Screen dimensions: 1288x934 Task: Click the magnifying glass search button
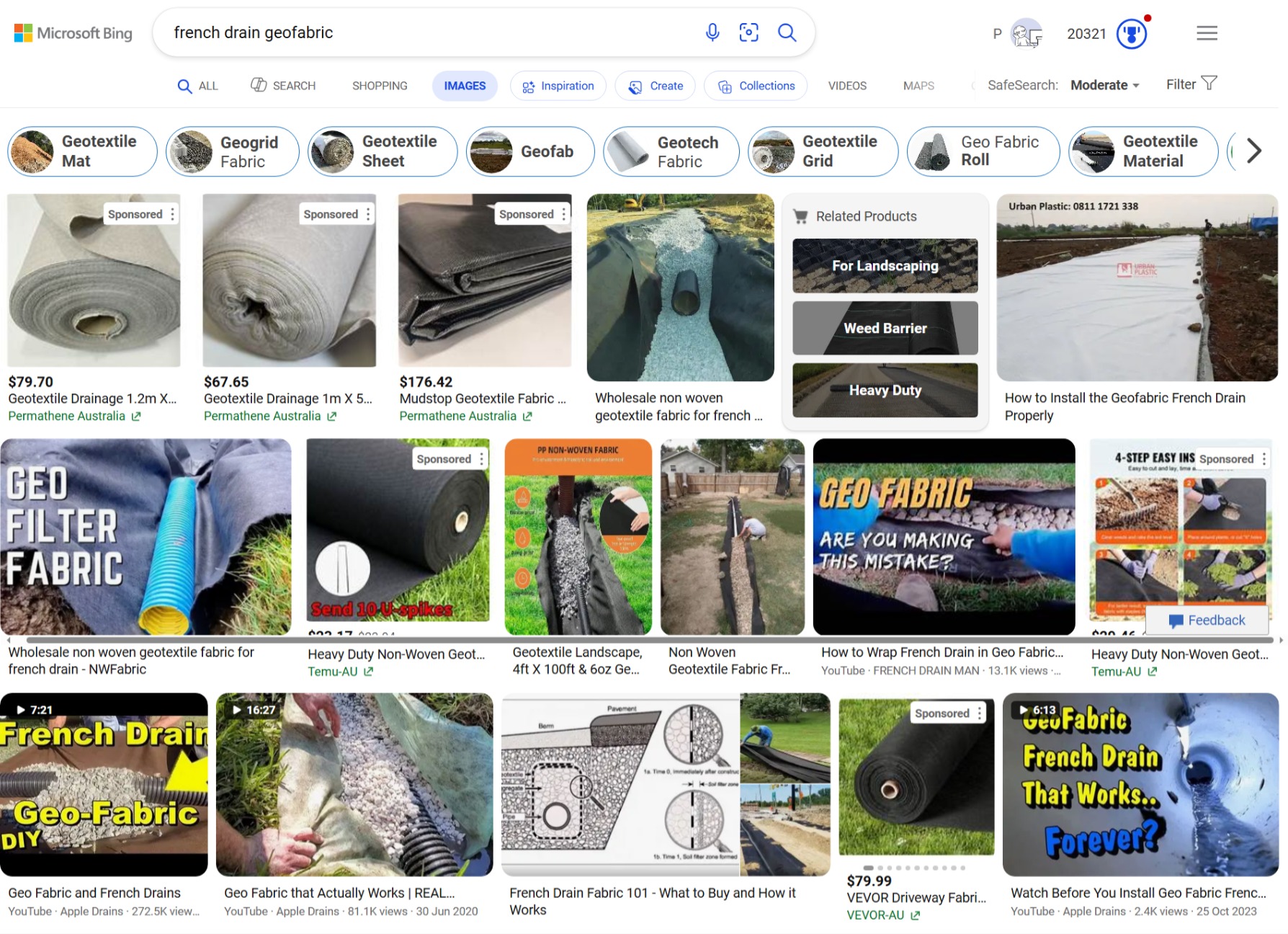pyautogui.click(x=787, y=32)
